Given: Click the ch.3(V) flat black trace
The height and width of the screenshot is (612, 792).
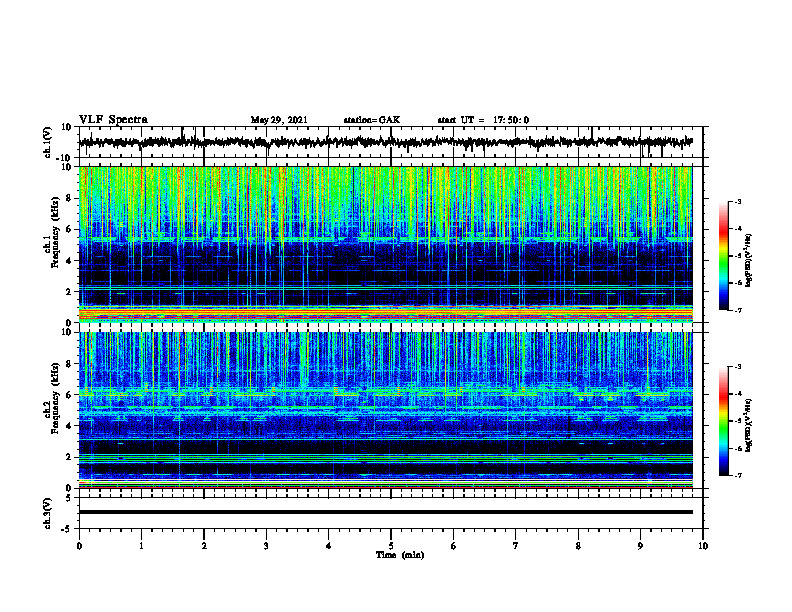Looking at the screenshot, I should 386,512.
